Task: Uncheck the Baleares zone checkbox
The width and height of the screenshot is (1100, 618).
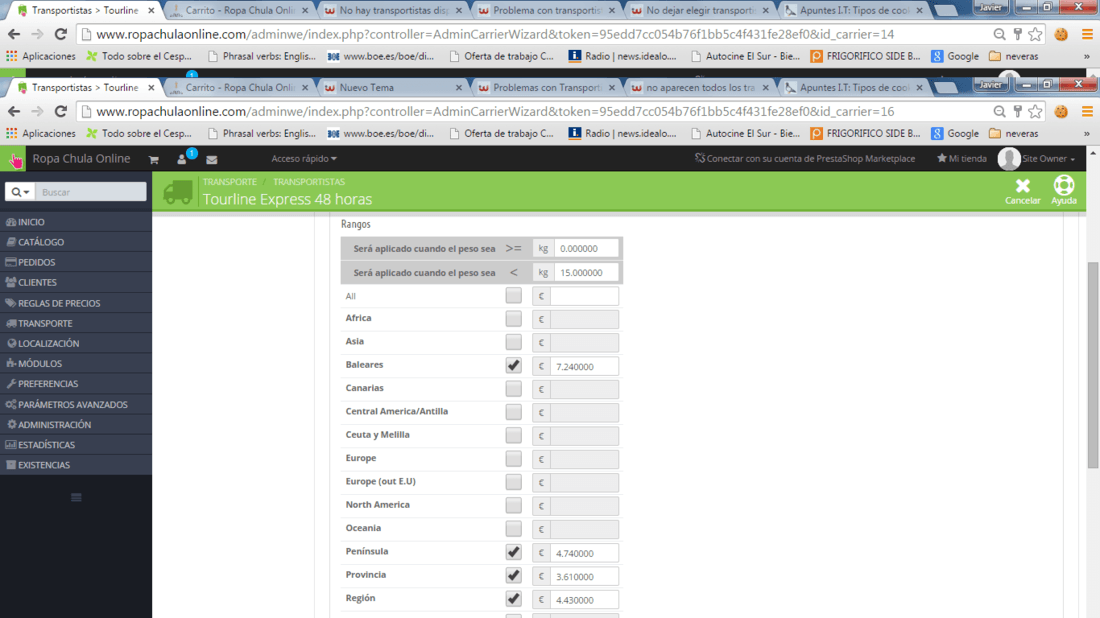Action: pos(514,365)
